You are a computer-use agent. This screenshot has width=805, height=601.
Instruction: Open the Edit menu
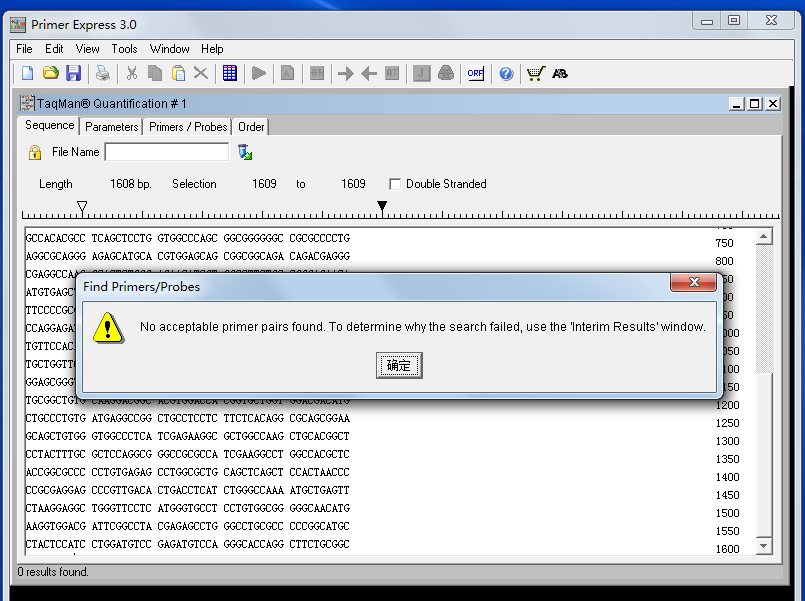[54, 49]
